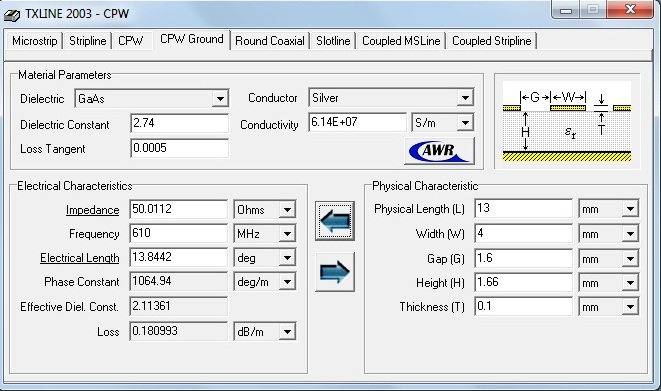Click the CPW cross-section diagram
The width and height of the screenshot is (661, 391).
click(x=567, y=121)
